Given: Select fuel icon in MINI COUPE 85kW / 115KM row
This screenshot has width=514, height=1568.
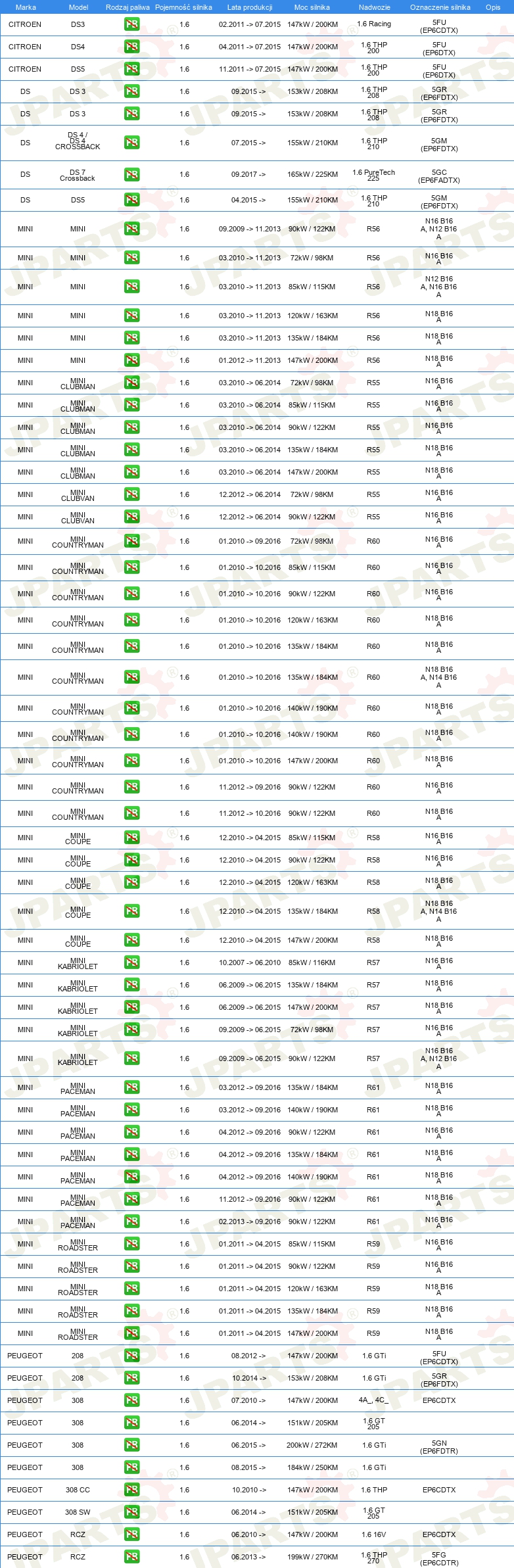Looking at the screenshot, I should coord(131,838).
